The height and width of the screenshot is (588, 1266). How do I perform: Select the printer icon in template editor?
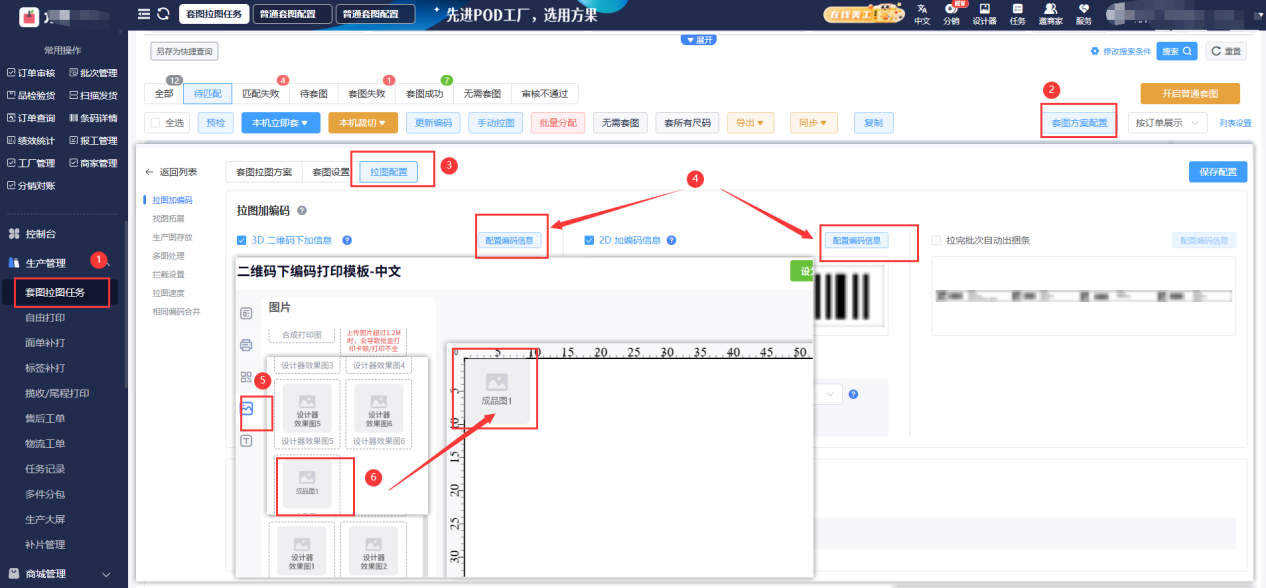pos(246,345)
